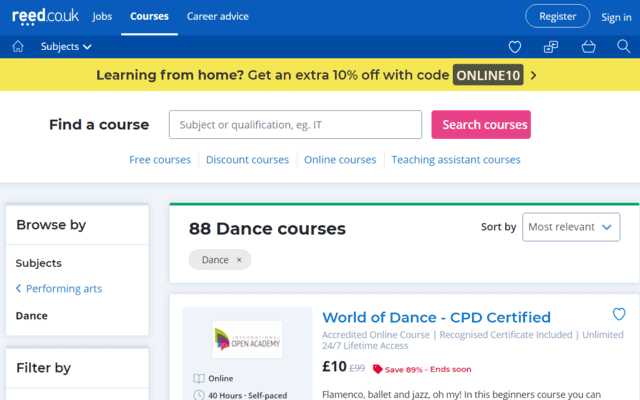Switch to the Jobs tab
Viewport: 640px width, 400px height.
click(102, 16)
